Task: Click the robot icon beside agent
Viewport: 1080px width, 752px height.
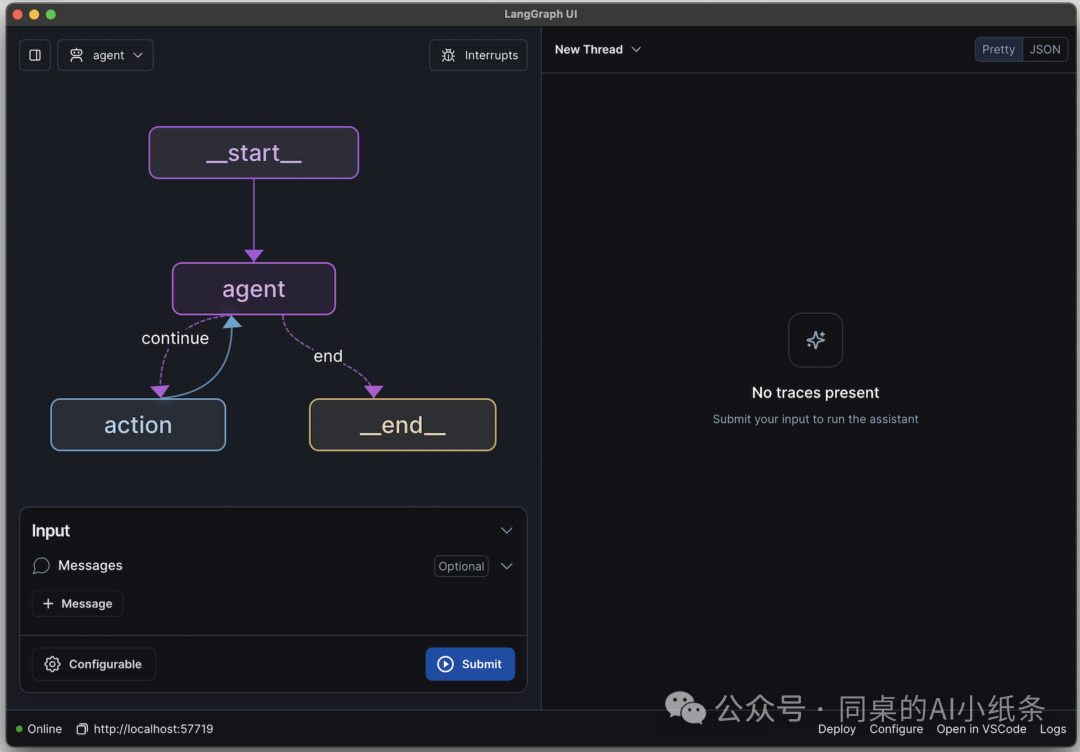Action: (76, 55)
